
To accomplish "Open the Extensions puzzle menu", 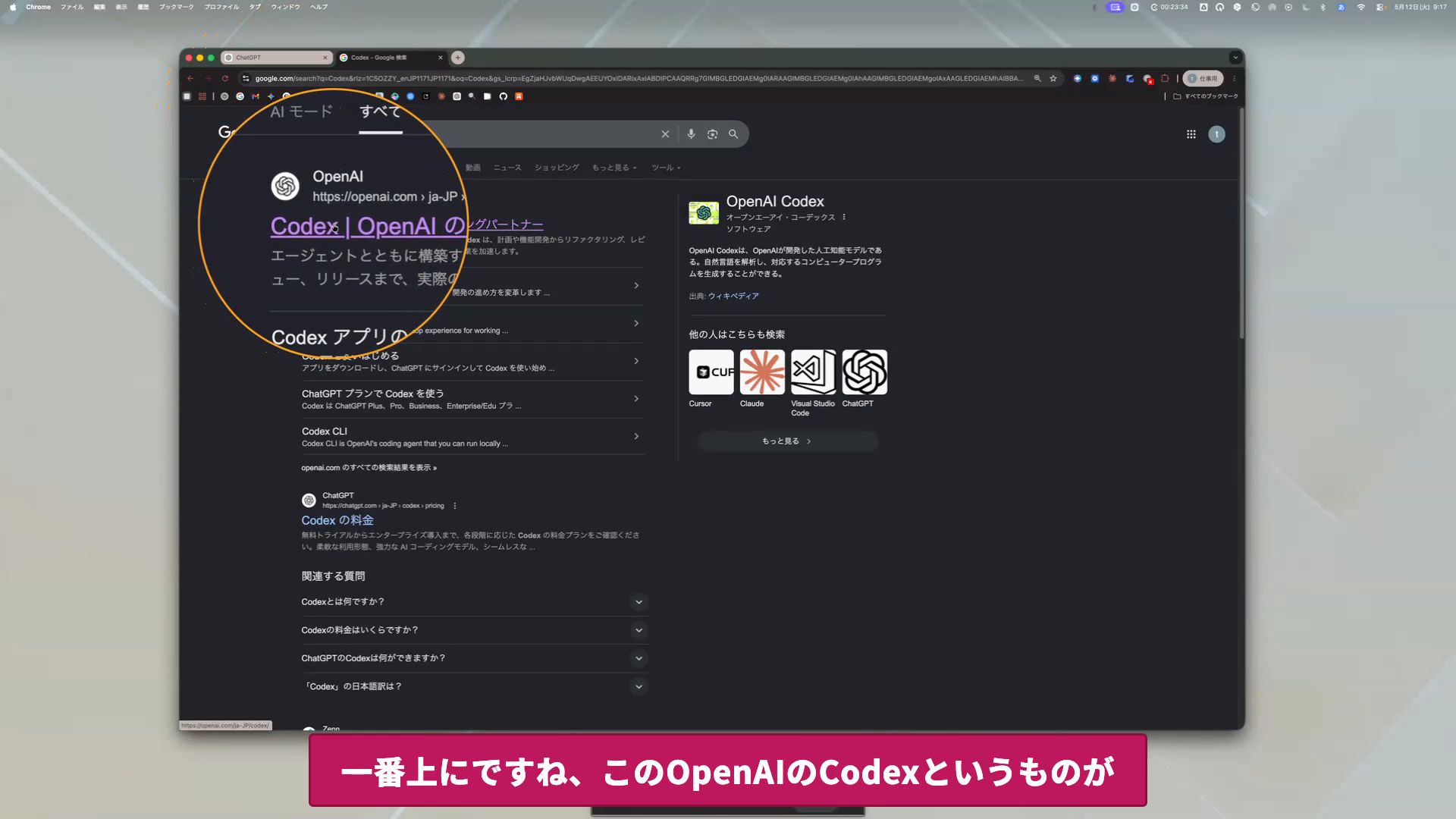I will pyautogui.click(x=1166, y=78).
